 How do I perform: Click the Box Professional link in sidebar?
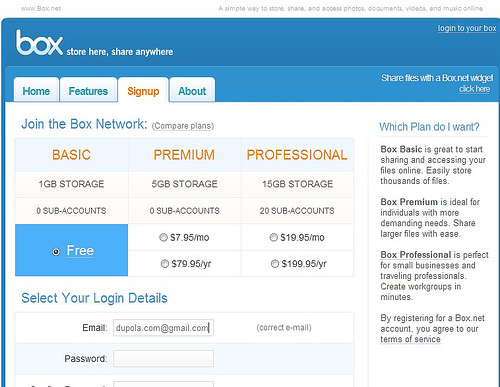[x=416, y=255]
